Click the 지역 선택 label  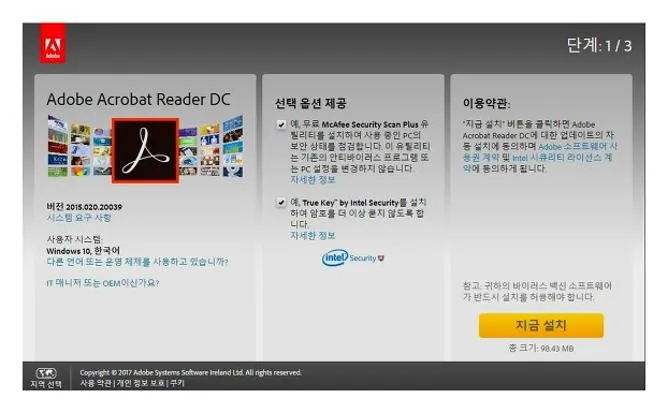46,384
